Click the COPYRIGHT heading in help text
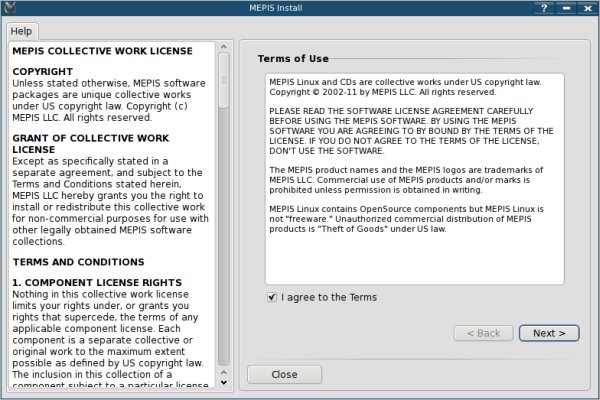Viewport: 600px width, 400px height. (x=42, y=72)
